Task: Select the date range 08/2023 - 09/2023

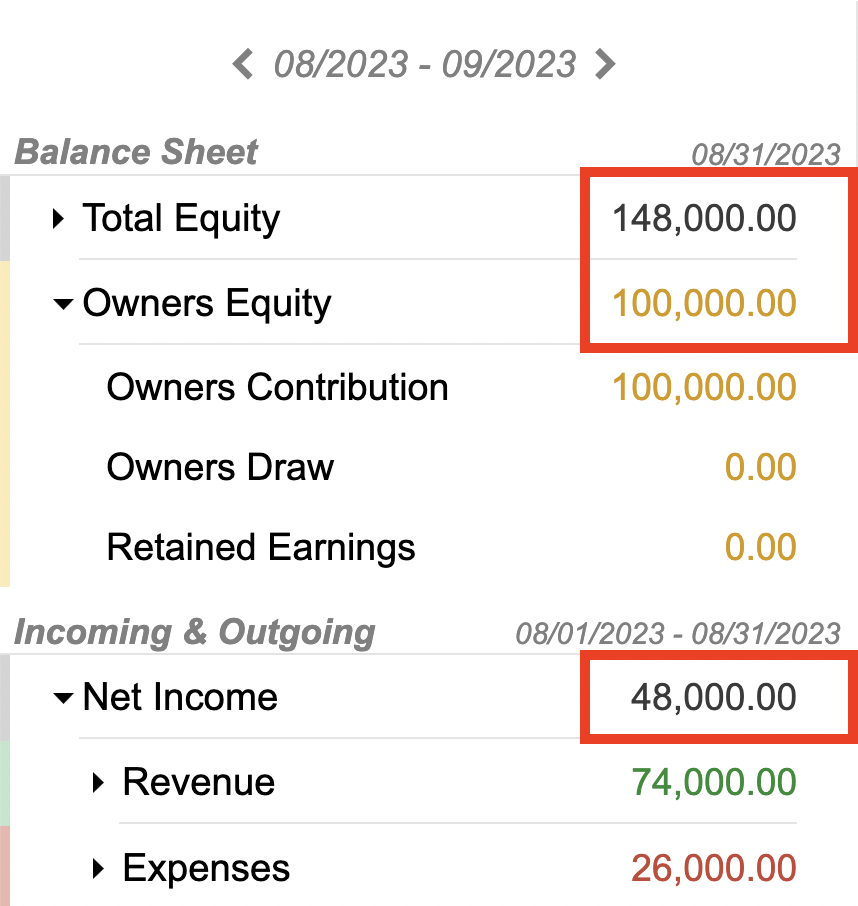Action: [422, 63]
